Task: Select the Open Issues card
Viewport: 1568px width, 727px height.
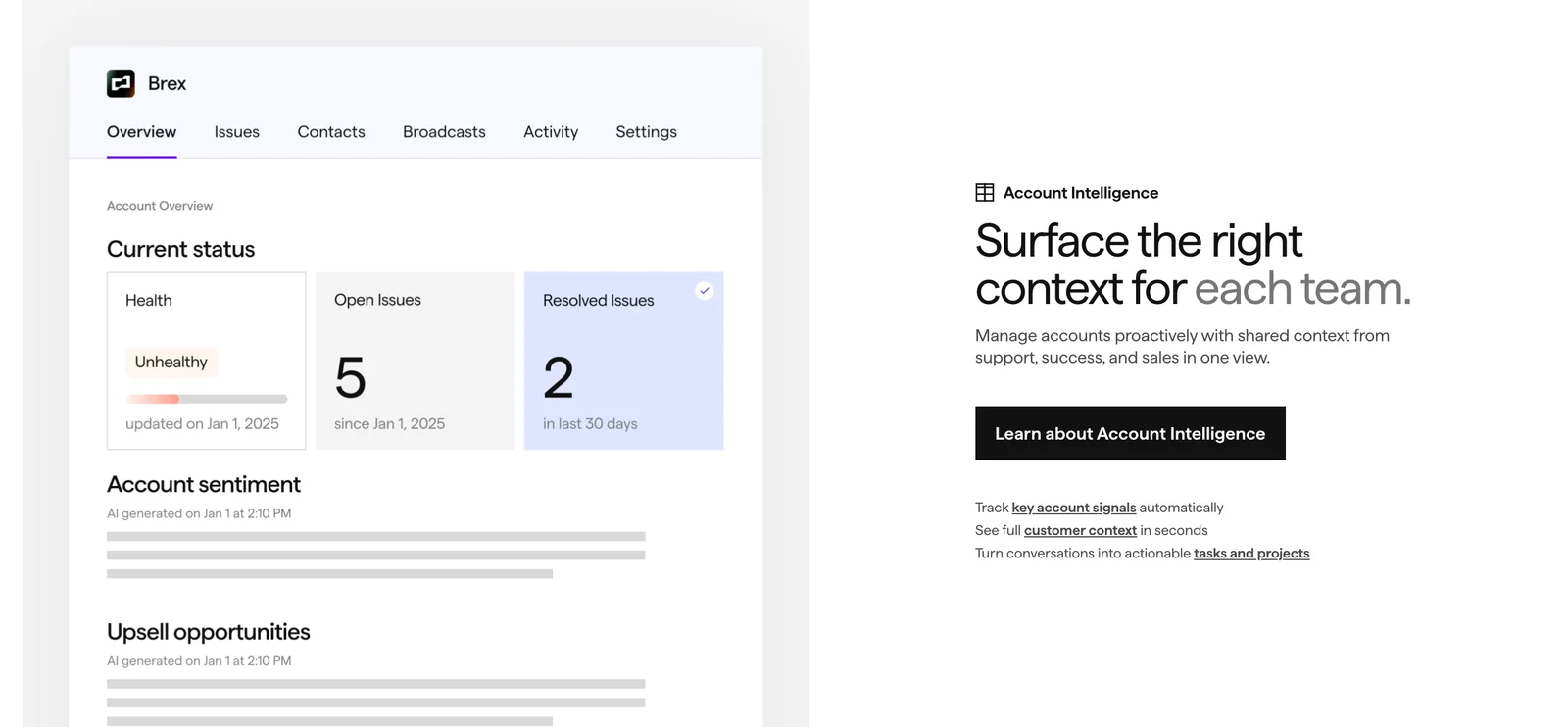Action: coord(415,361)
